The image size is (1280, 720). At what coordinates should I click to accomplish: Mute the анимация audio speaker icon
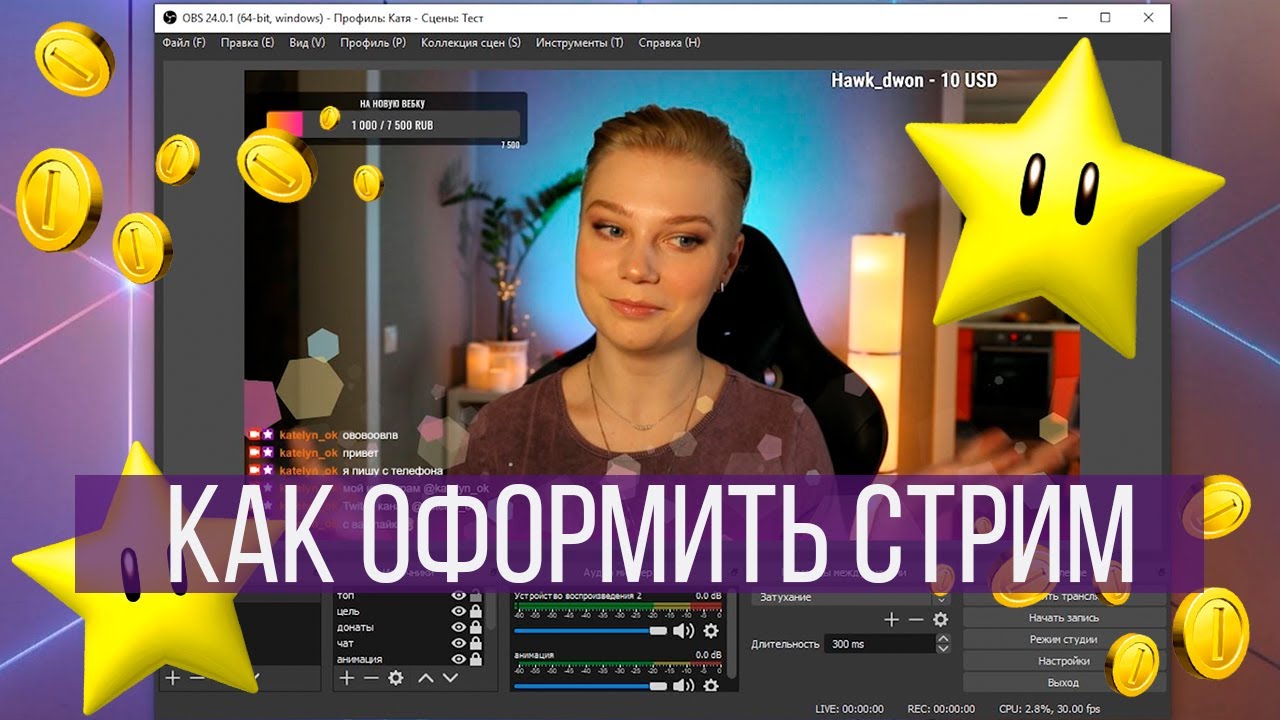(684, 686)
